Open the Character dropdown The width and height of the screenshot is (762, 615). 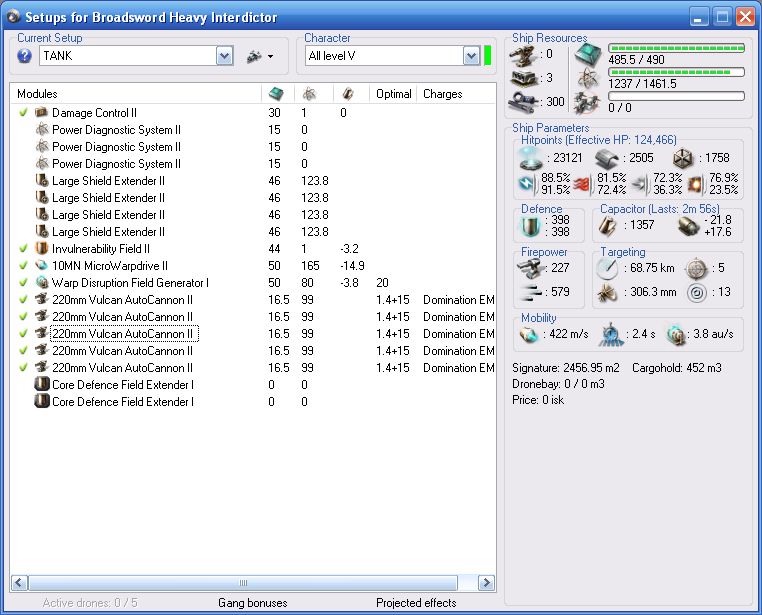(471, 56)
